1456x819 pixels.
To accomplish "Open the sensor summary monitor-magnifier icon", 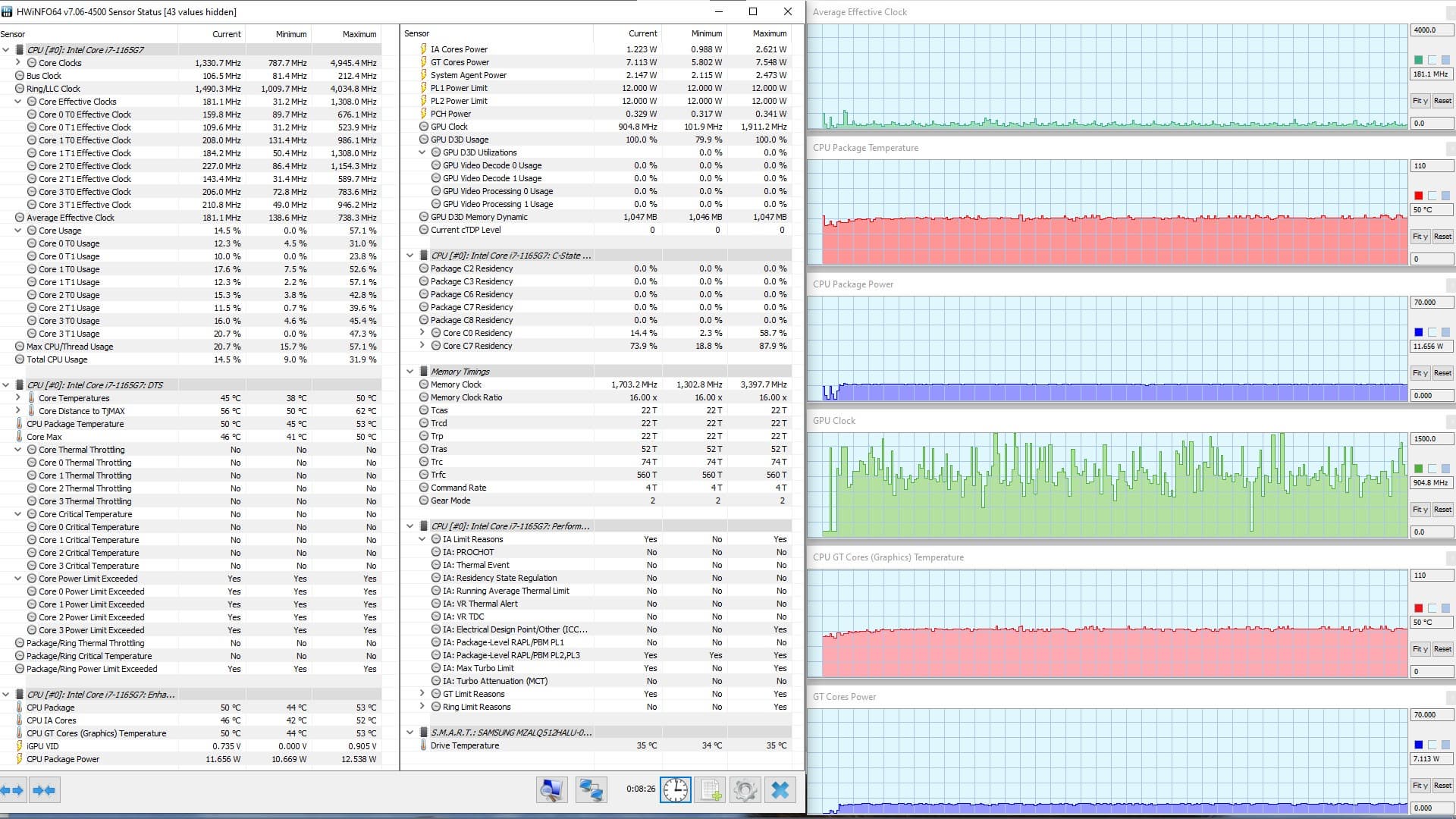I will (551, 790).
